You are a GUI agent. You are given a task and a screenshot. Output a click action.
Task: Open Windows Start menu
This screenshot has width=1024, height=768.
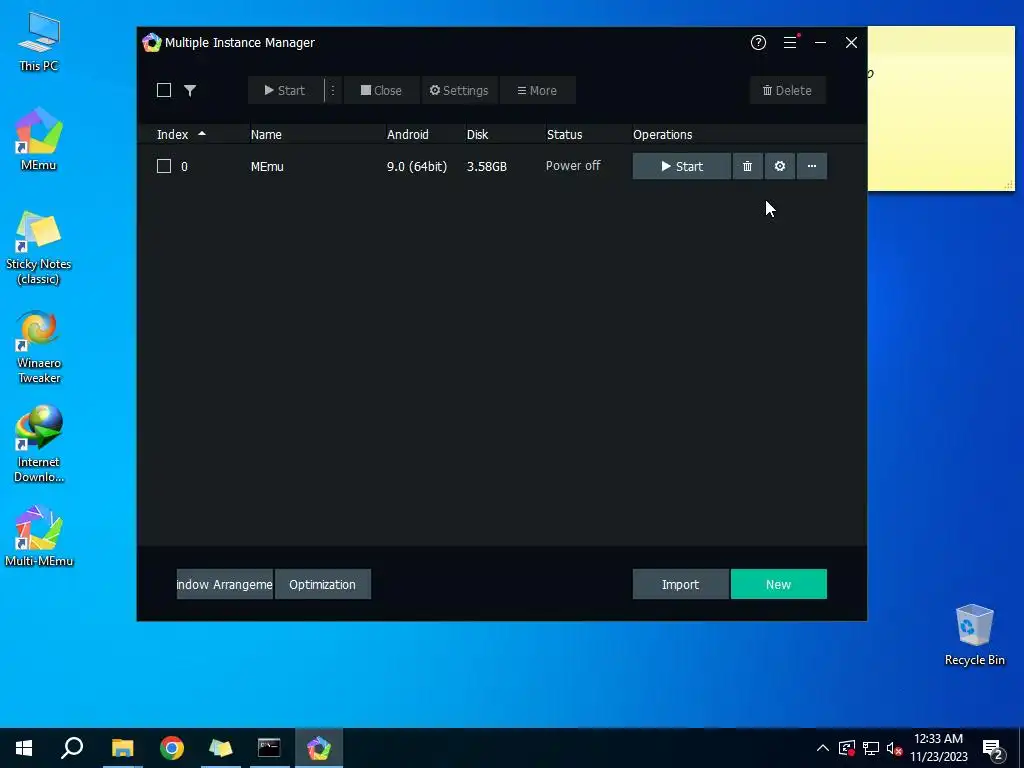coord(24,748)
